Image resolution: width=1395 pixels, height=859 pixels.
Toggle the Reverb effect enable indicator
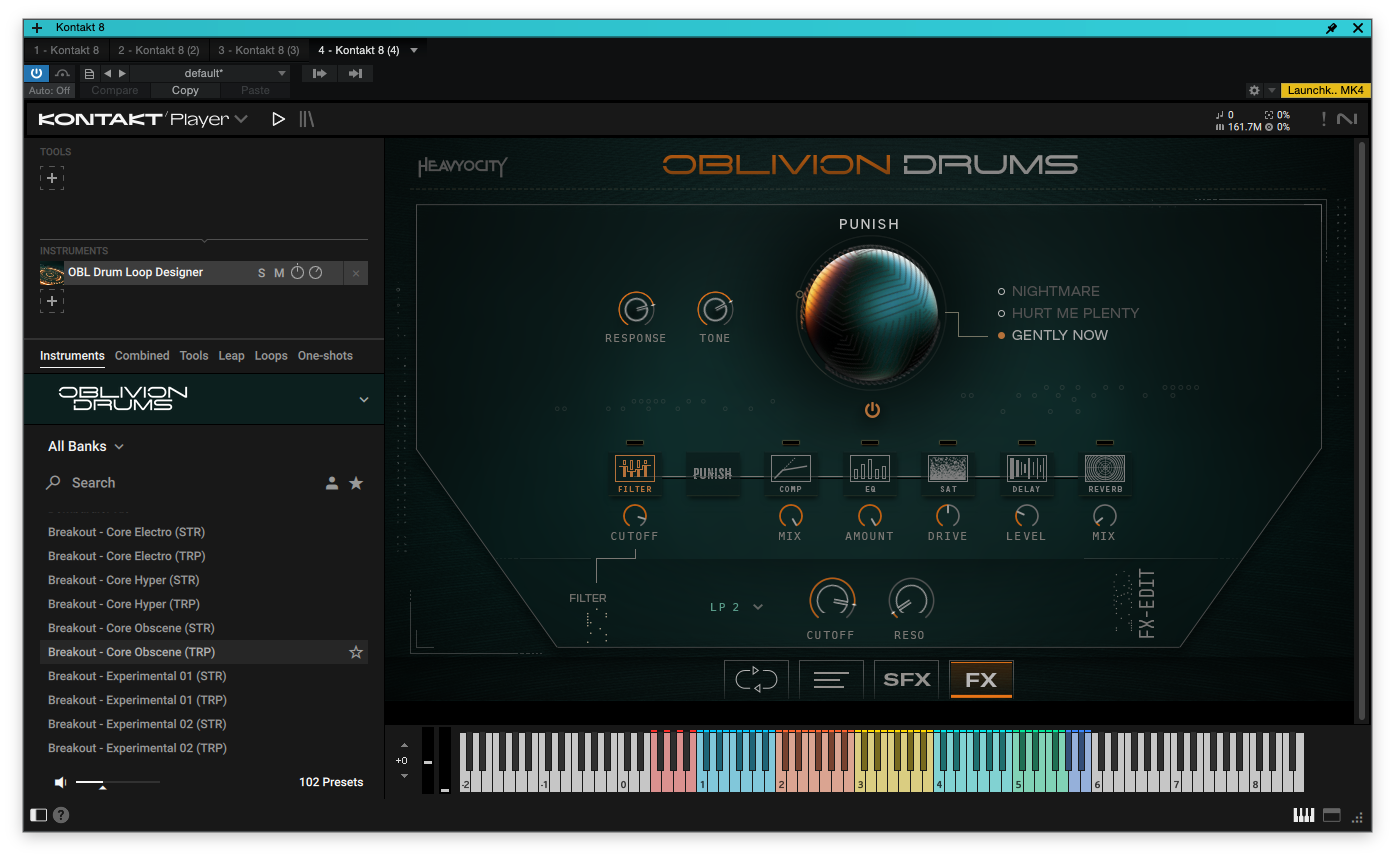pyautogui.click(x=1104, y=442)
